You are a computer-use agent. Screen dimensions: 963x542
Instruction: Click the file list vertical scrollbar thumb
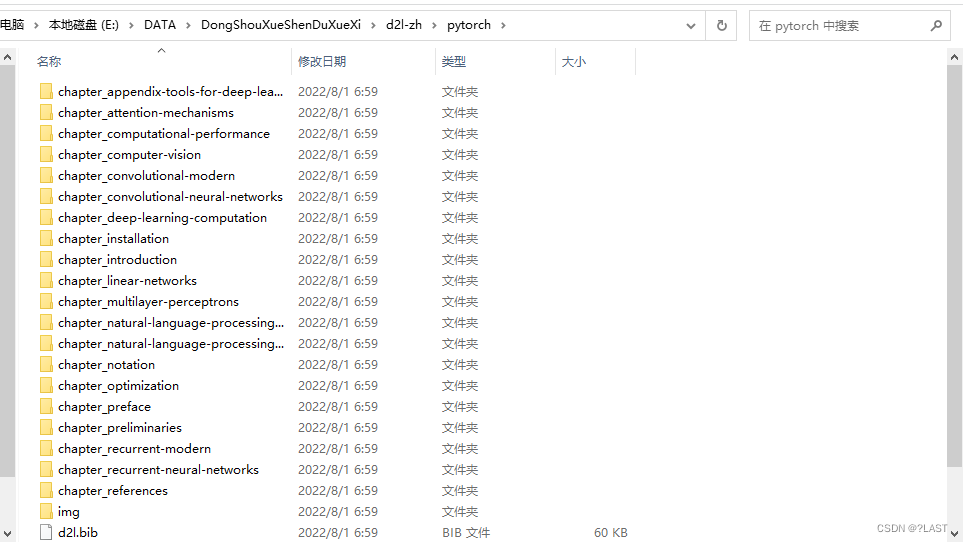point(954,265)
